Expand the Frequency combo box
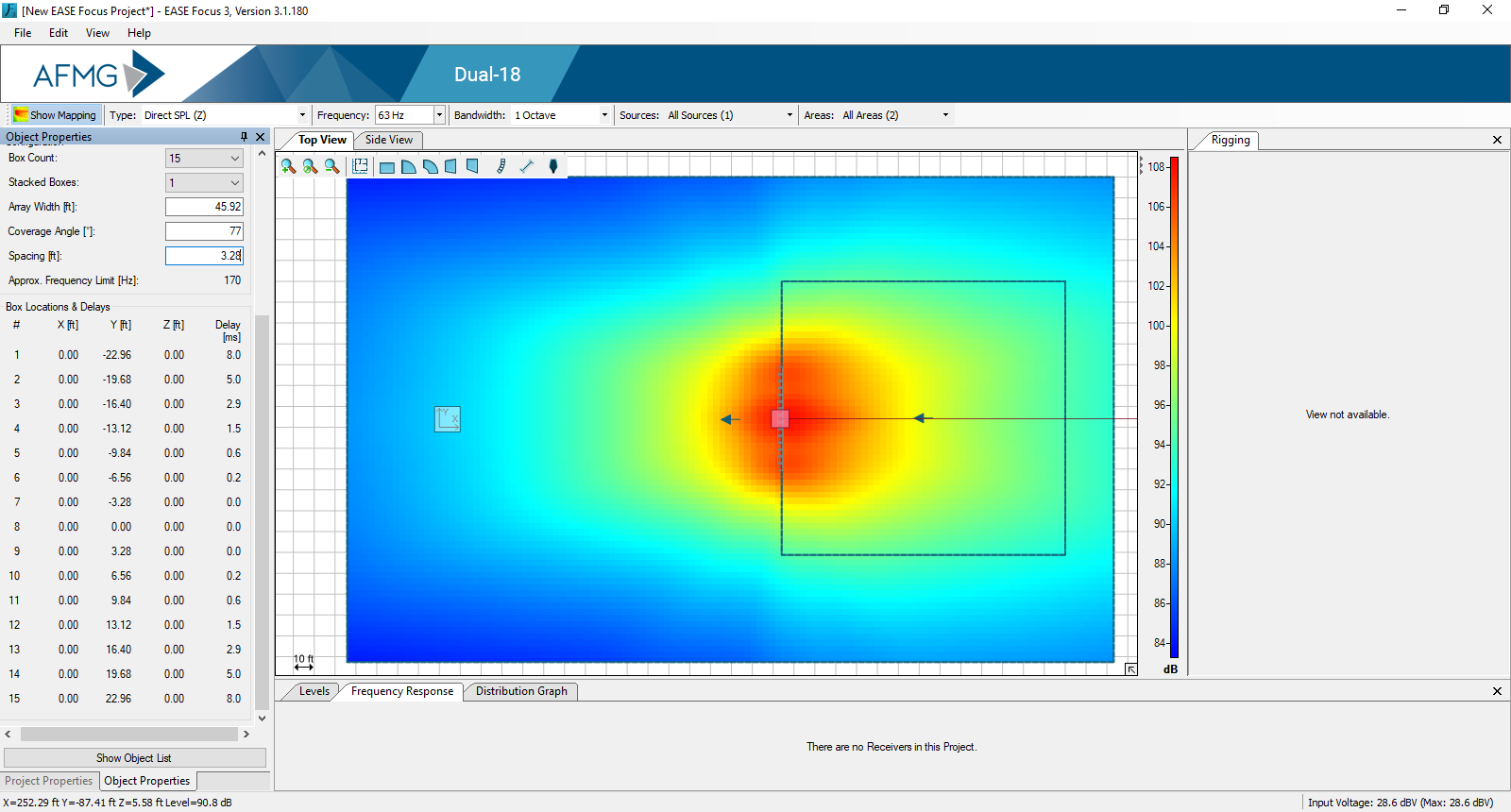Image resolution: width=1511 pixels, height=812 pixels. click(439, 115)
